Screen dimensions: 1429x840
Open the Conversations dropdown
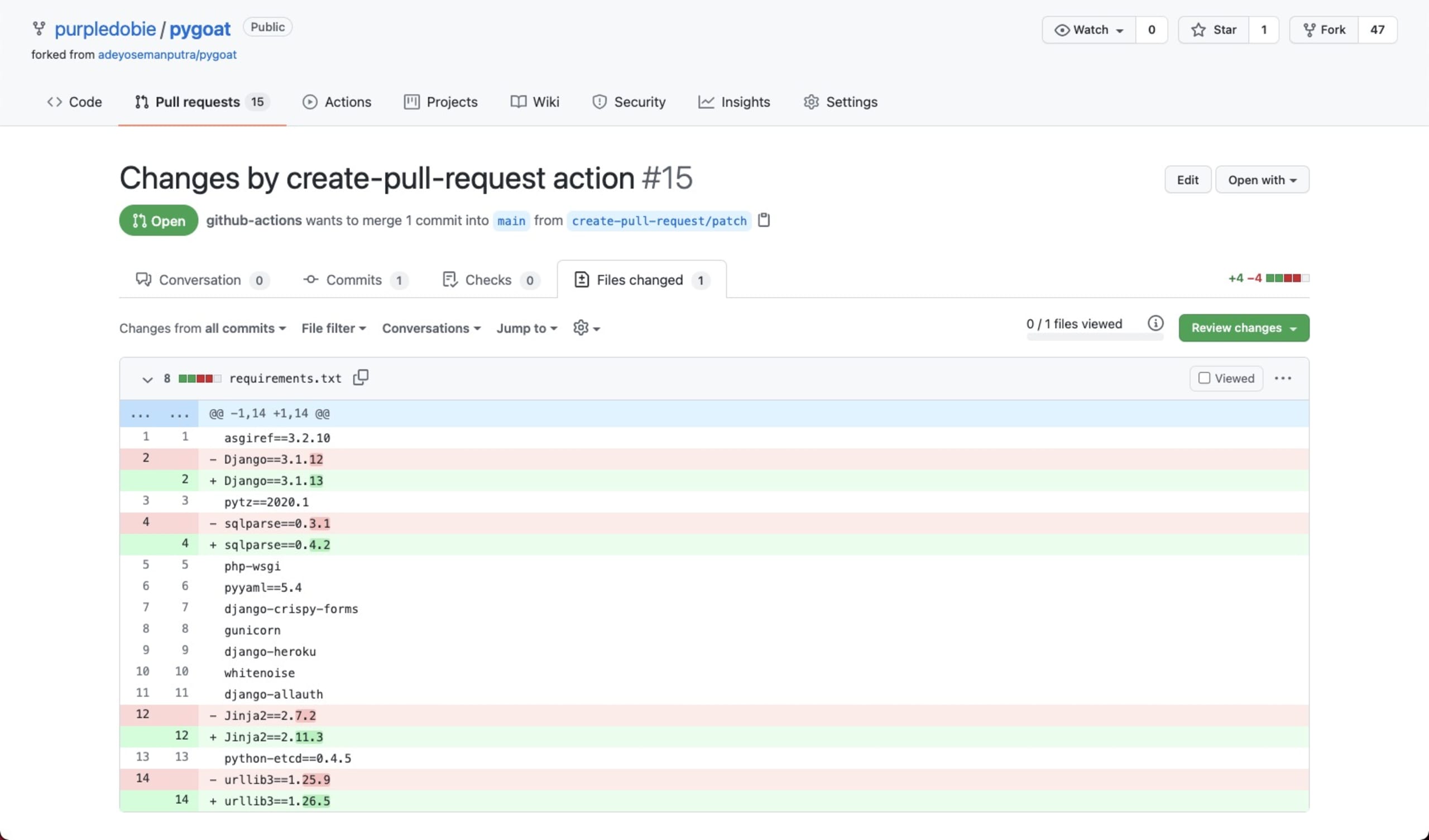tap(431, 328)
